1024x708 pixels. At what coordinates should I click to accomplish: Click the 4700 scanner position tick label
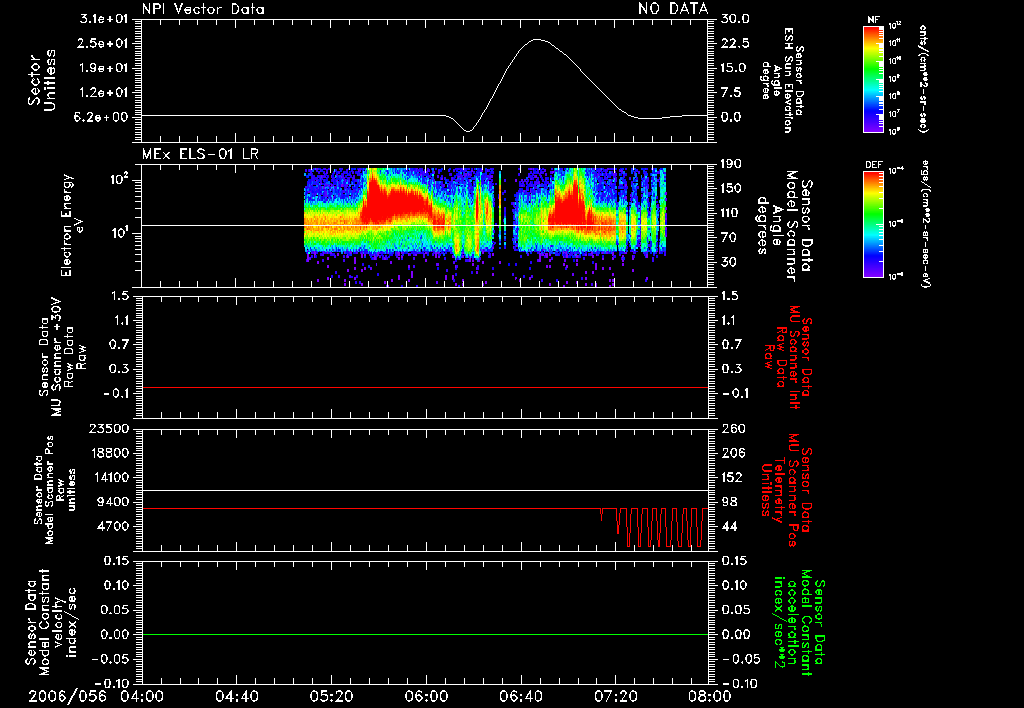point(113,526)
